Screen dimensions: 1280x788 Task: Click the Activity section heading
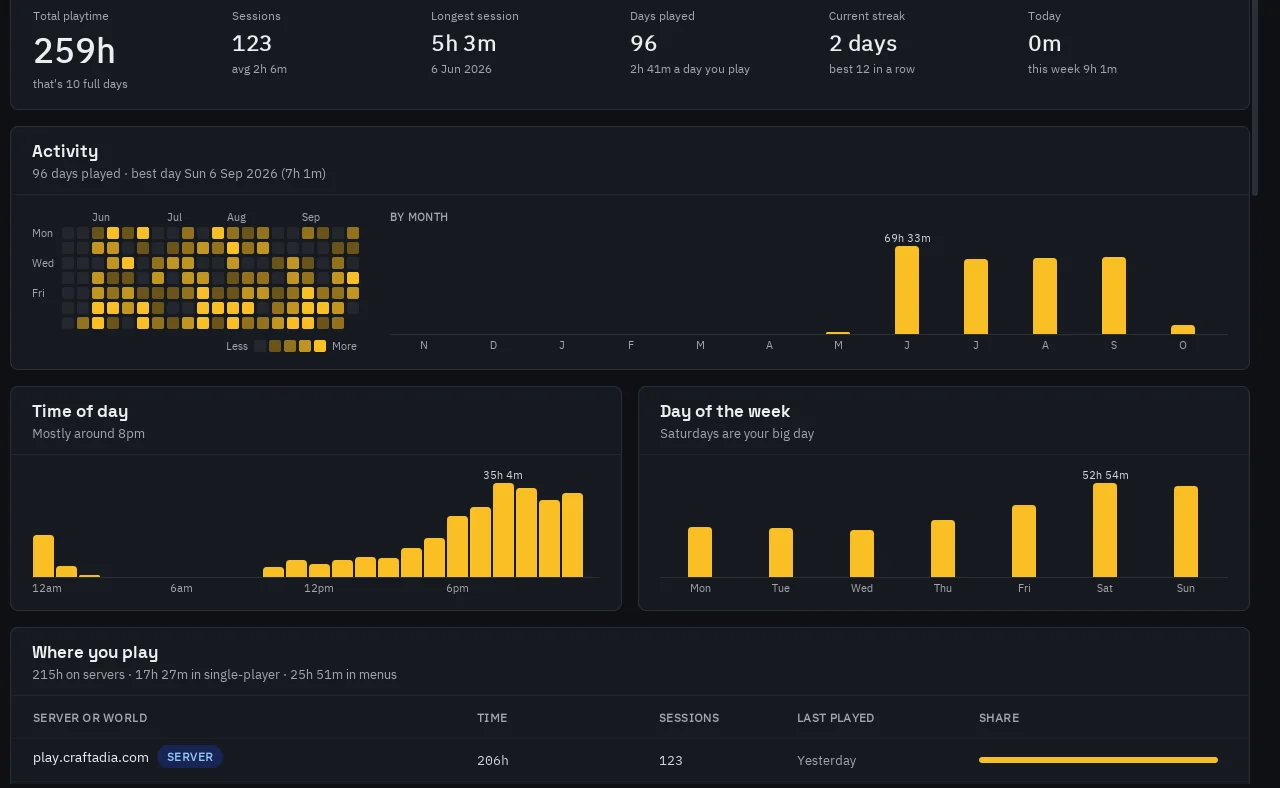pyautogui.click(x=65, y=151)
